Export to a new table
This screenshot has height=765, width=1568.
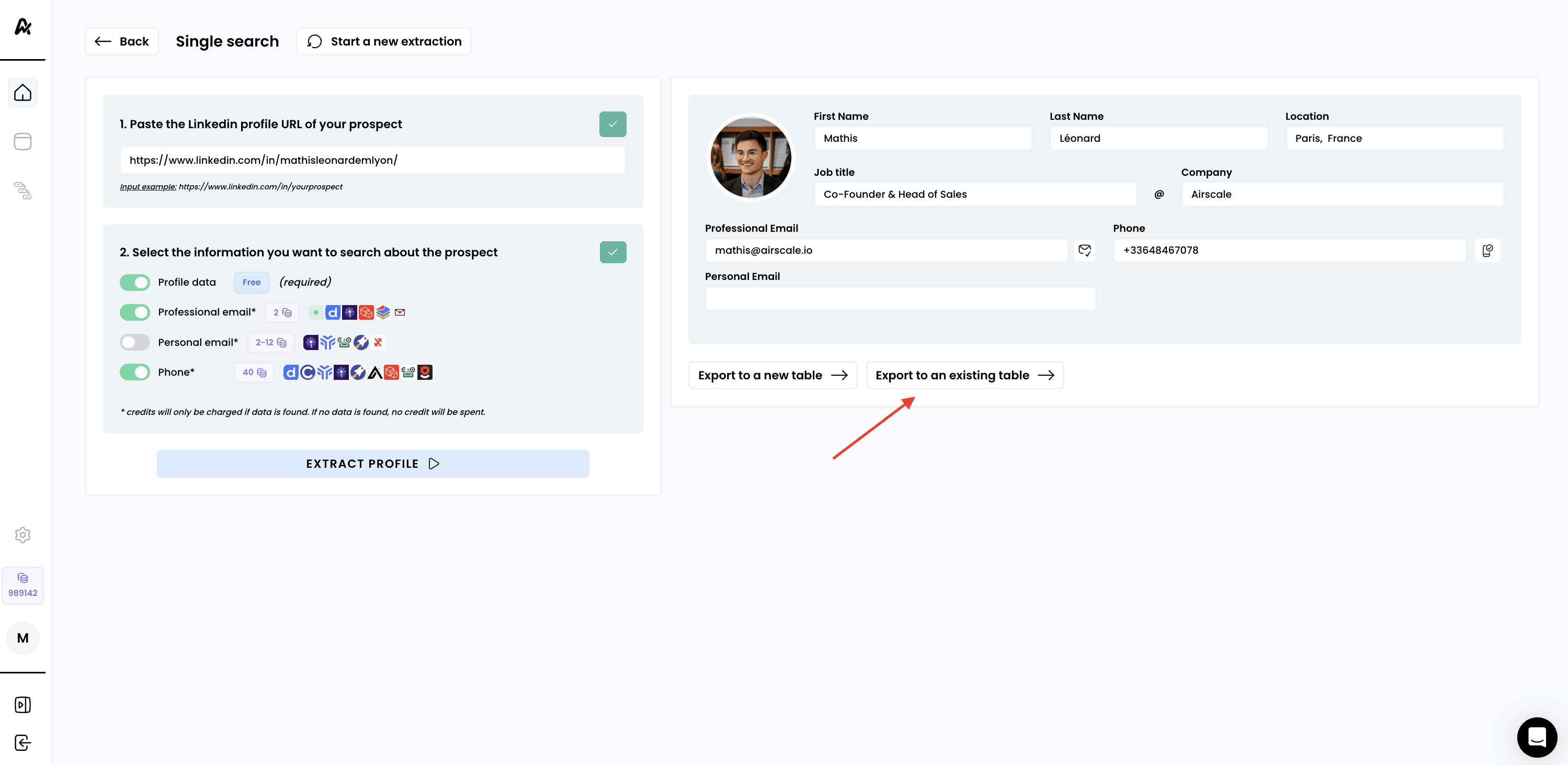772,375
